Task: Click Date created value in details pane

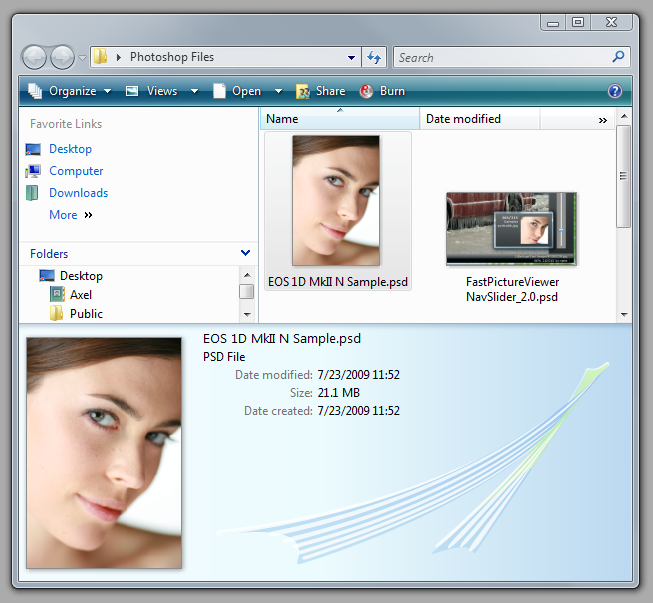Action: coord(359,411)
